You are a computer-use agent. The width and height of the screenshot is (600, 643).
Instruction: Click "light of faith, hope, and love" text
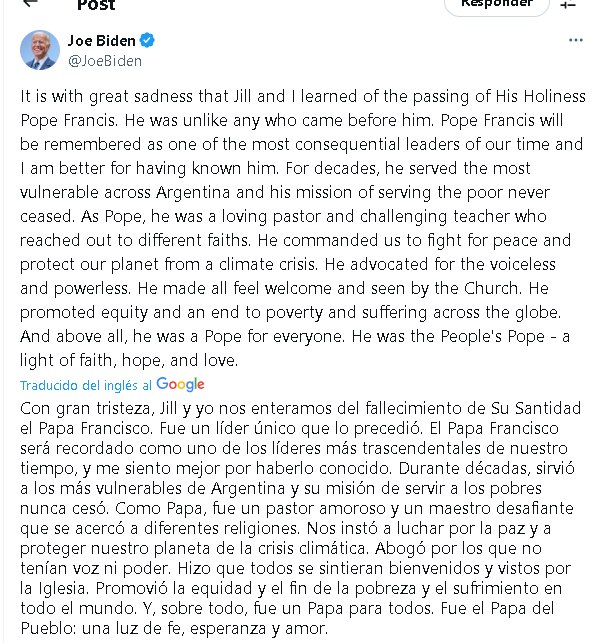coord(128,360)
